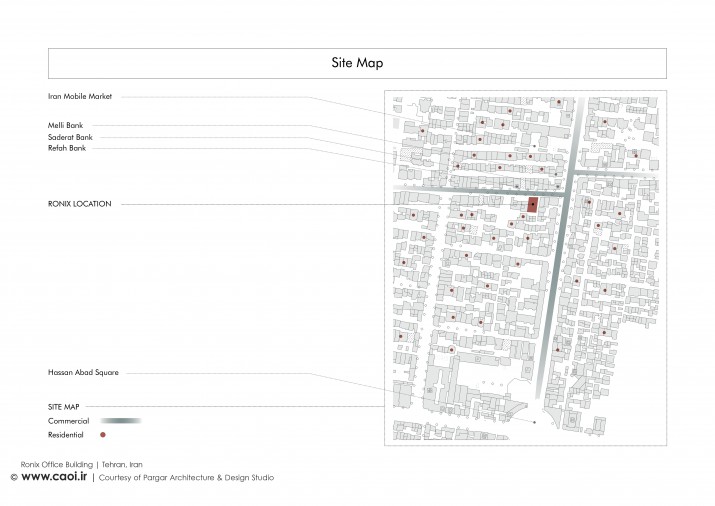The width and height of the screenshot is (715, 506).
Task: Open the www.caoi.ir link
Action: [x=54, y=476]
